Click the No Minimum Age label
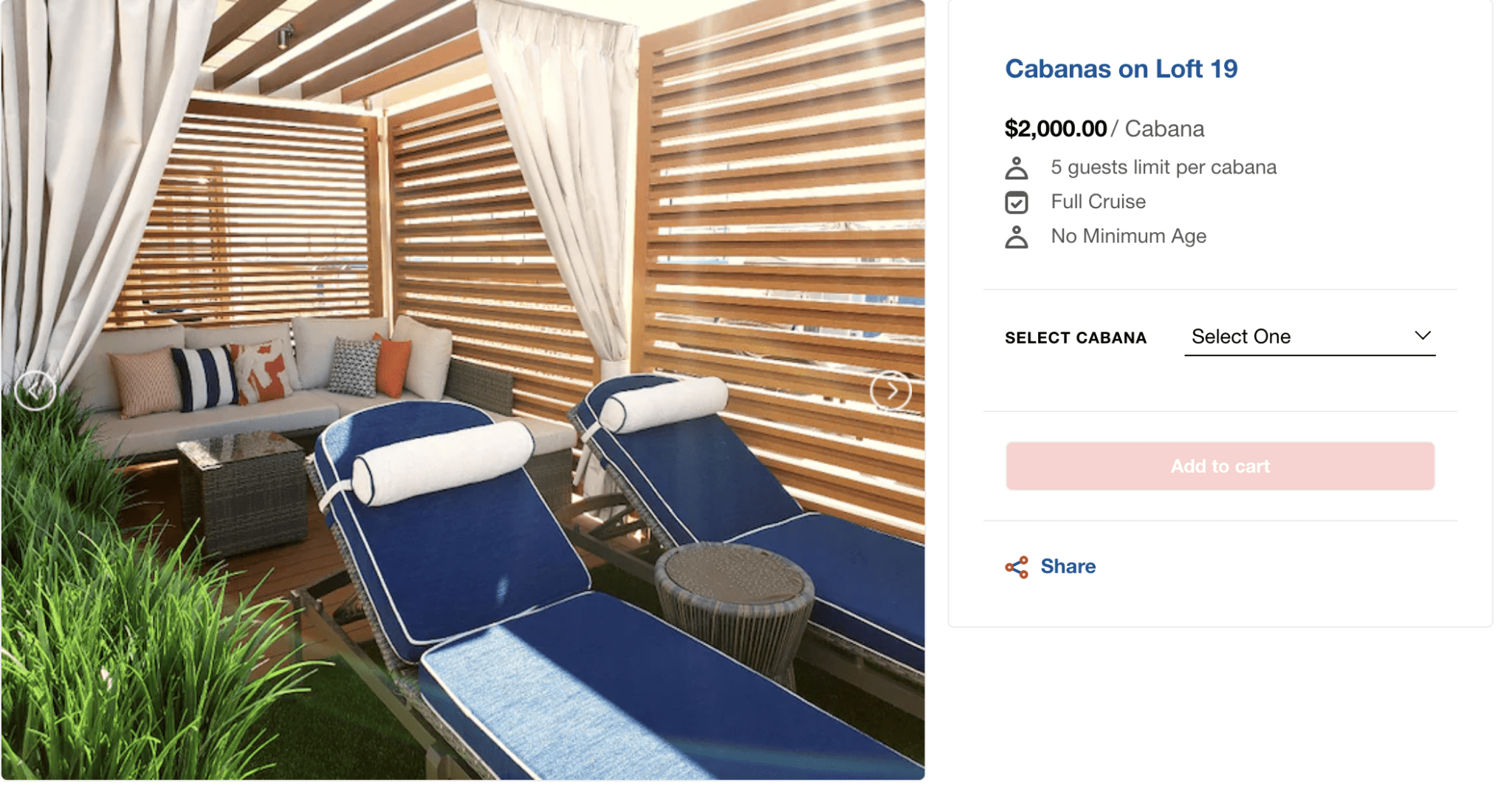This screenshot has height=800, width=1512. [x=1128, y=236]
